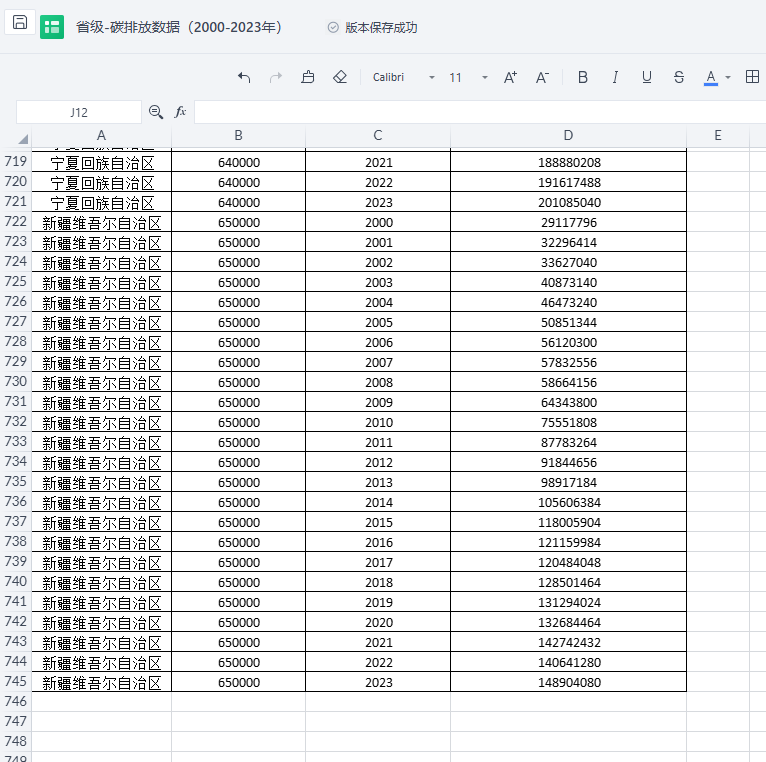766x762 pixels.
Task: Toggle italic formatting
Action: 615,77
